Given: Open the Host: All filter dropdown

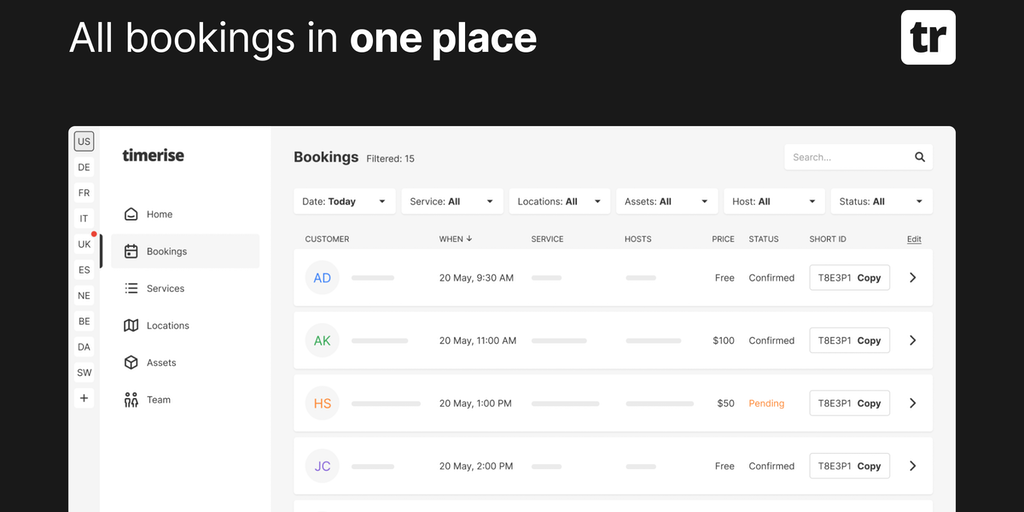Looking at the screenshot, I should (773, 201).
